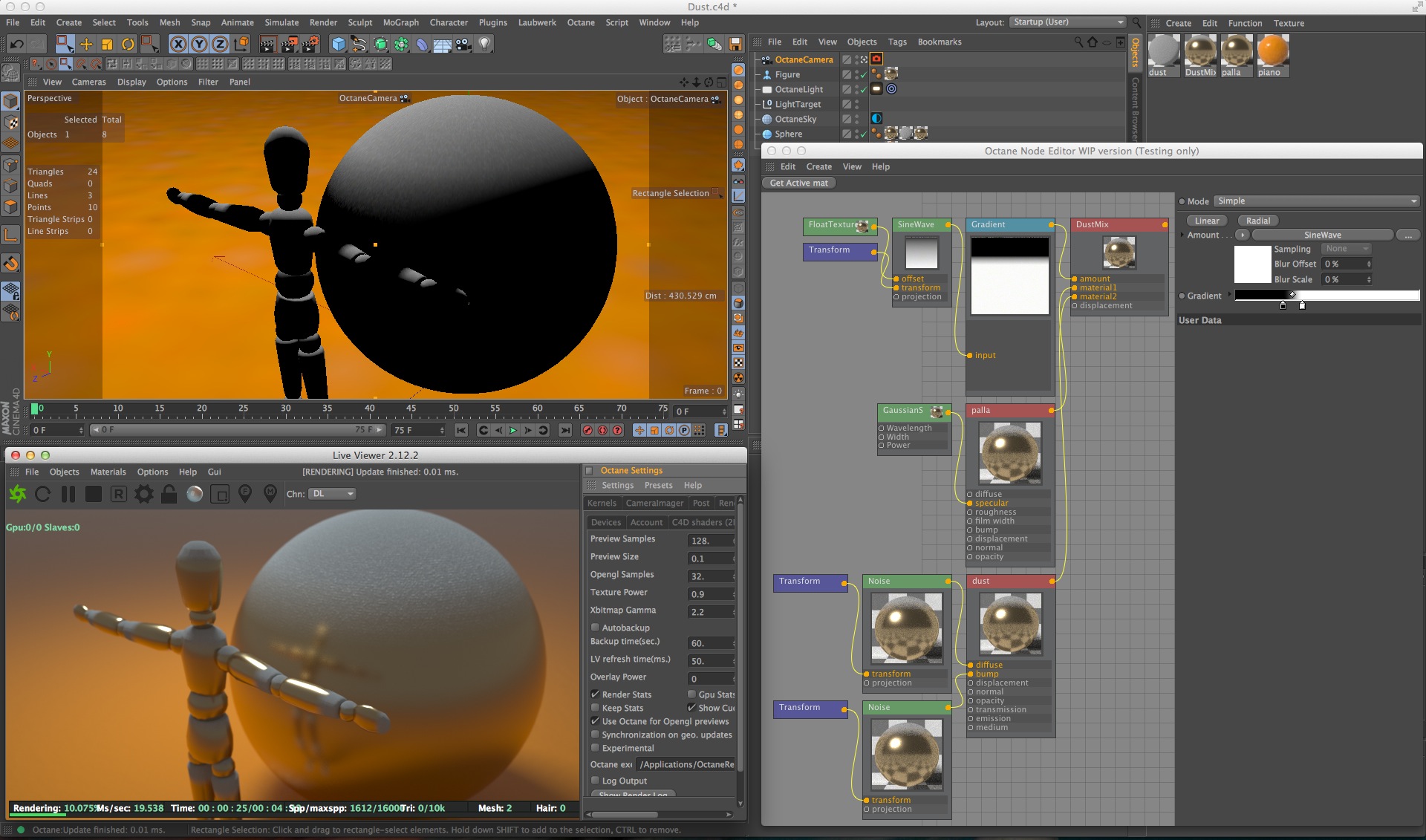This screenshot has width=1426, height=840.
Task: Click the cube primitive object icon
Action: pyautogui.click(x=338, y=44)
